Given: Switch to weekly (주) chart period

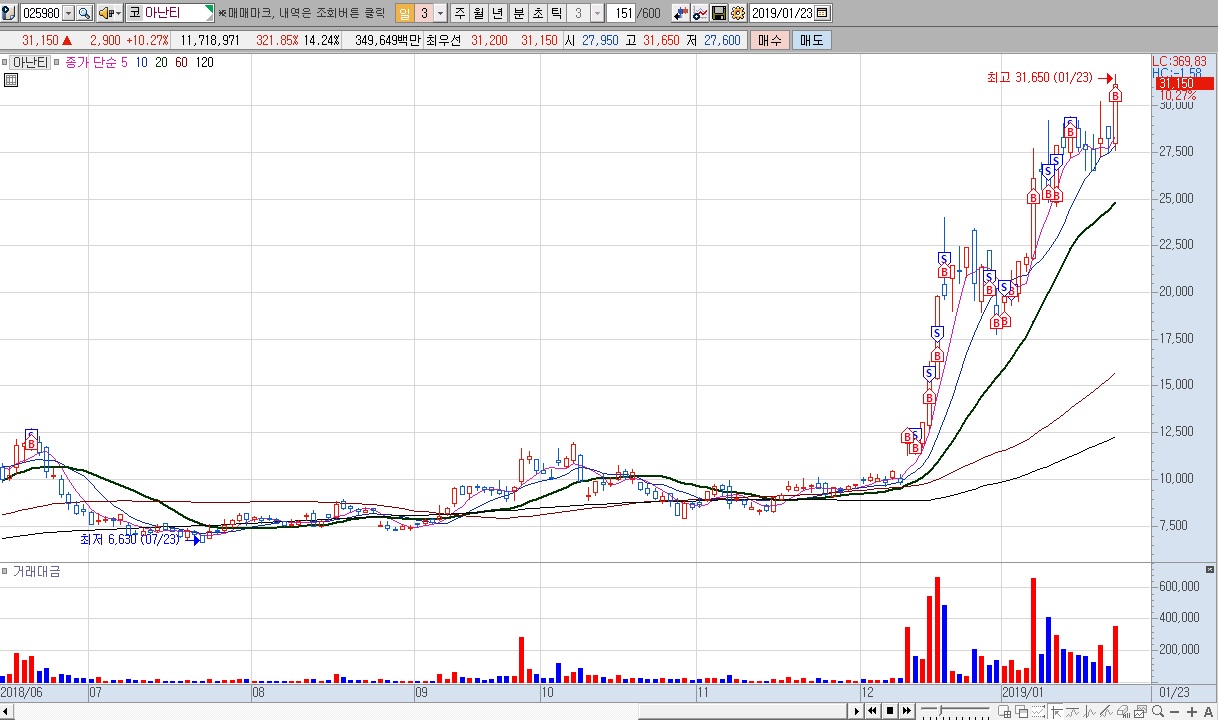Looking at the screenshot, I should tap(459, 13).
